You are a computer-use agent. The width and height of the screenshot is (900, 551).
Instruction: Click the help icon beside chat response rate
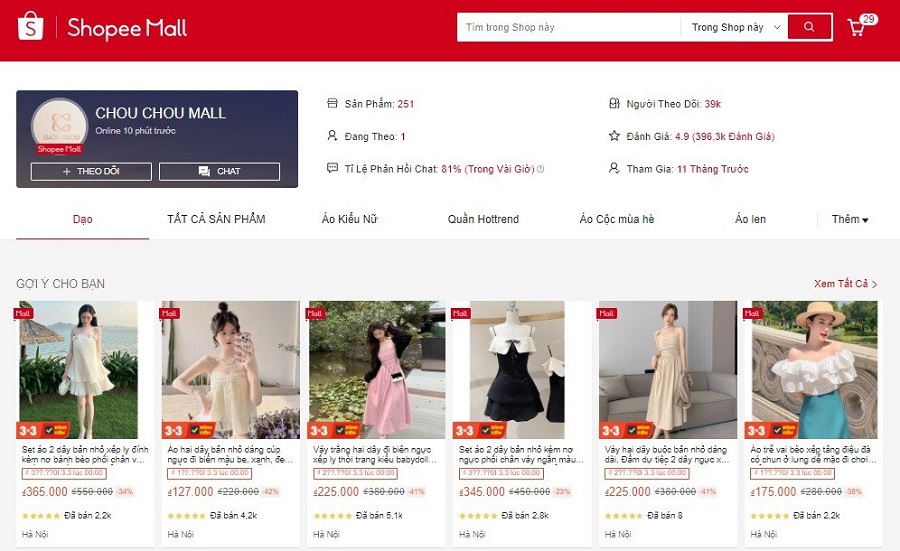(x=541, y=169)
